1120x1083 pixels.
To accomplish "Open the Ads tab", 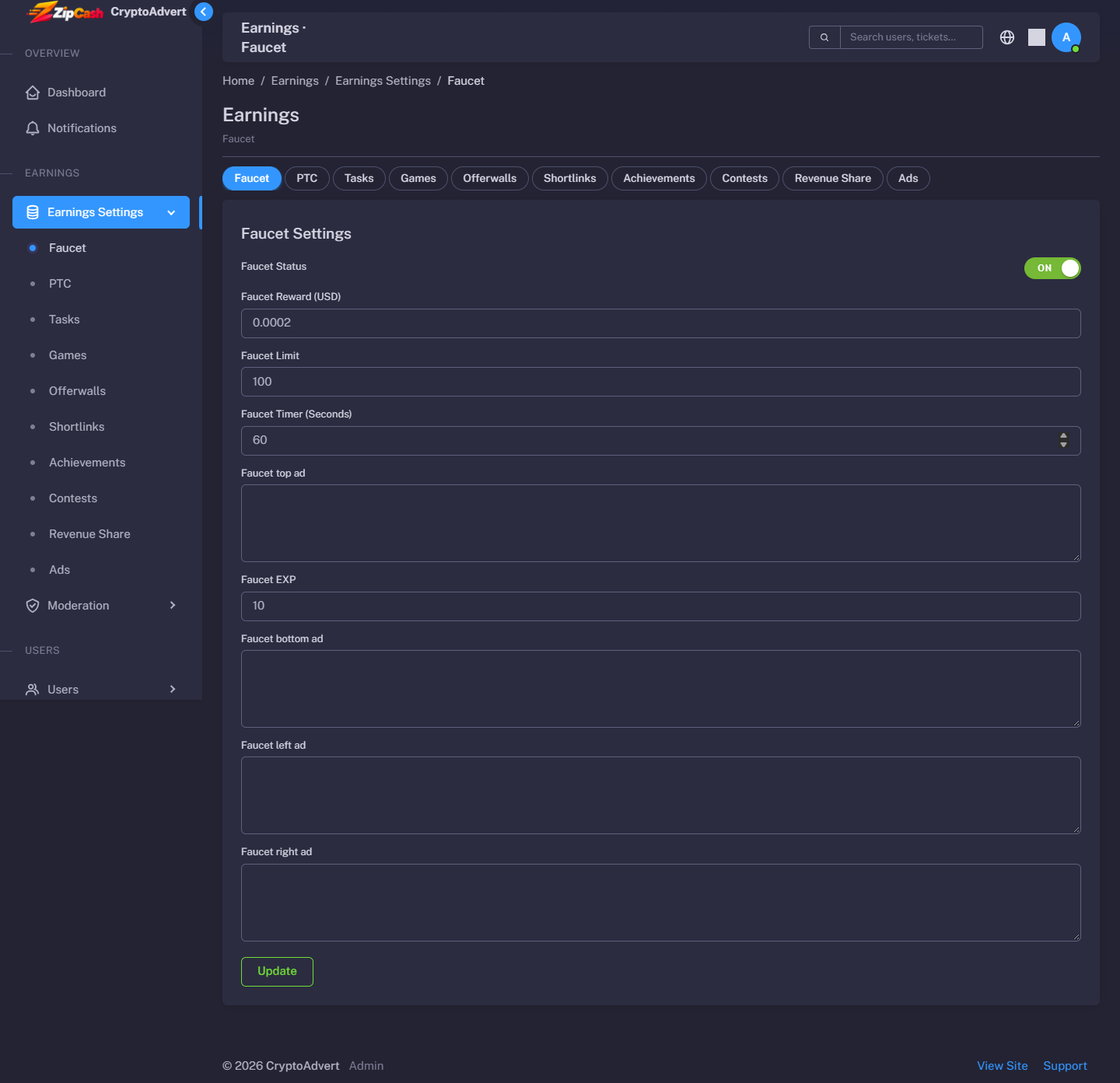I will point(908,179).
